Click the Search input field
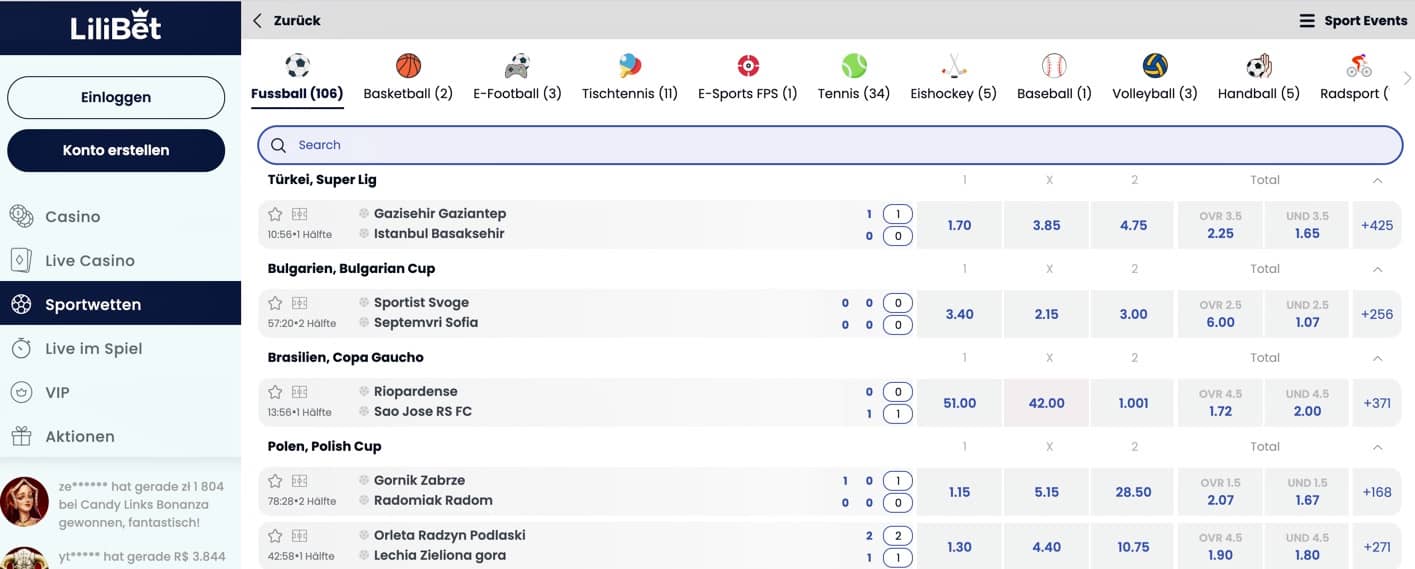The image size is (1415, 569). (x=830, y=145)
